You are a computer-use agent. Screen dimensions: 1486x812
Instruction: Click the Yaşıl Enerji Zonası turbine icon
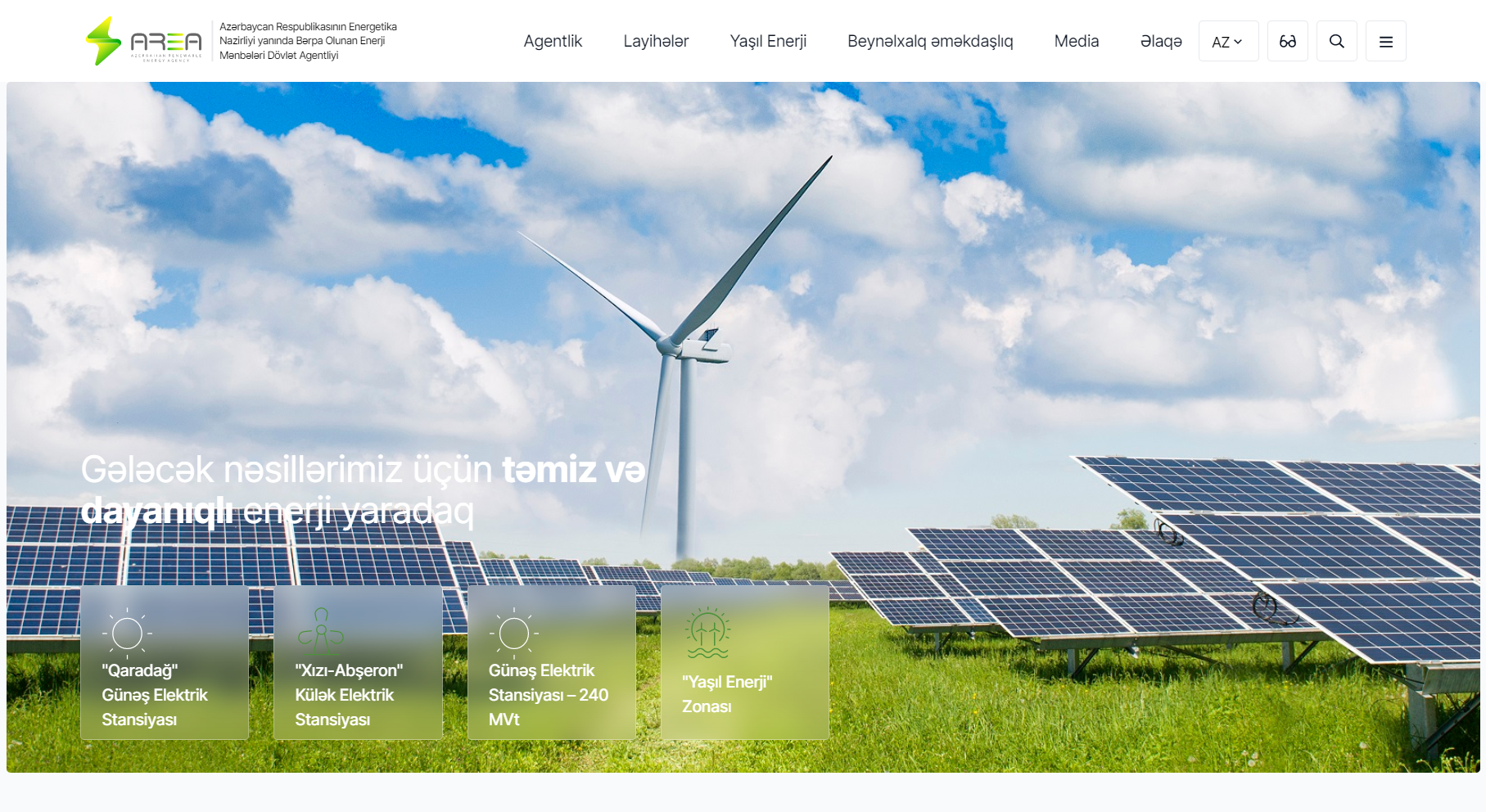coord(707,633)
